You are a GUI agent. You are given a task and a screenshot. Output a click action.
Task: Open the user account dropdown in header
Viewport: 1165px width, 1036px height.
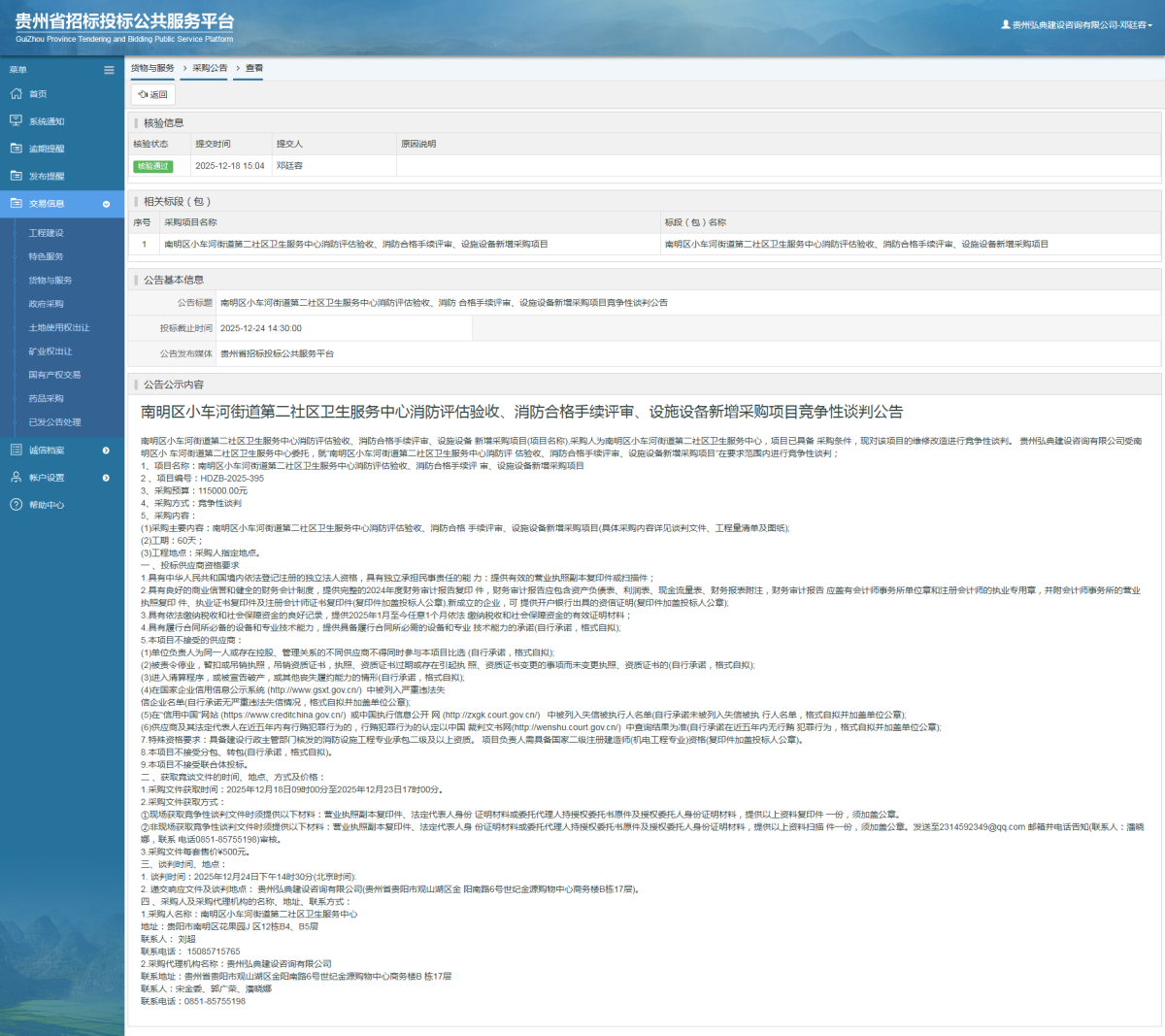coord(1078,25)
